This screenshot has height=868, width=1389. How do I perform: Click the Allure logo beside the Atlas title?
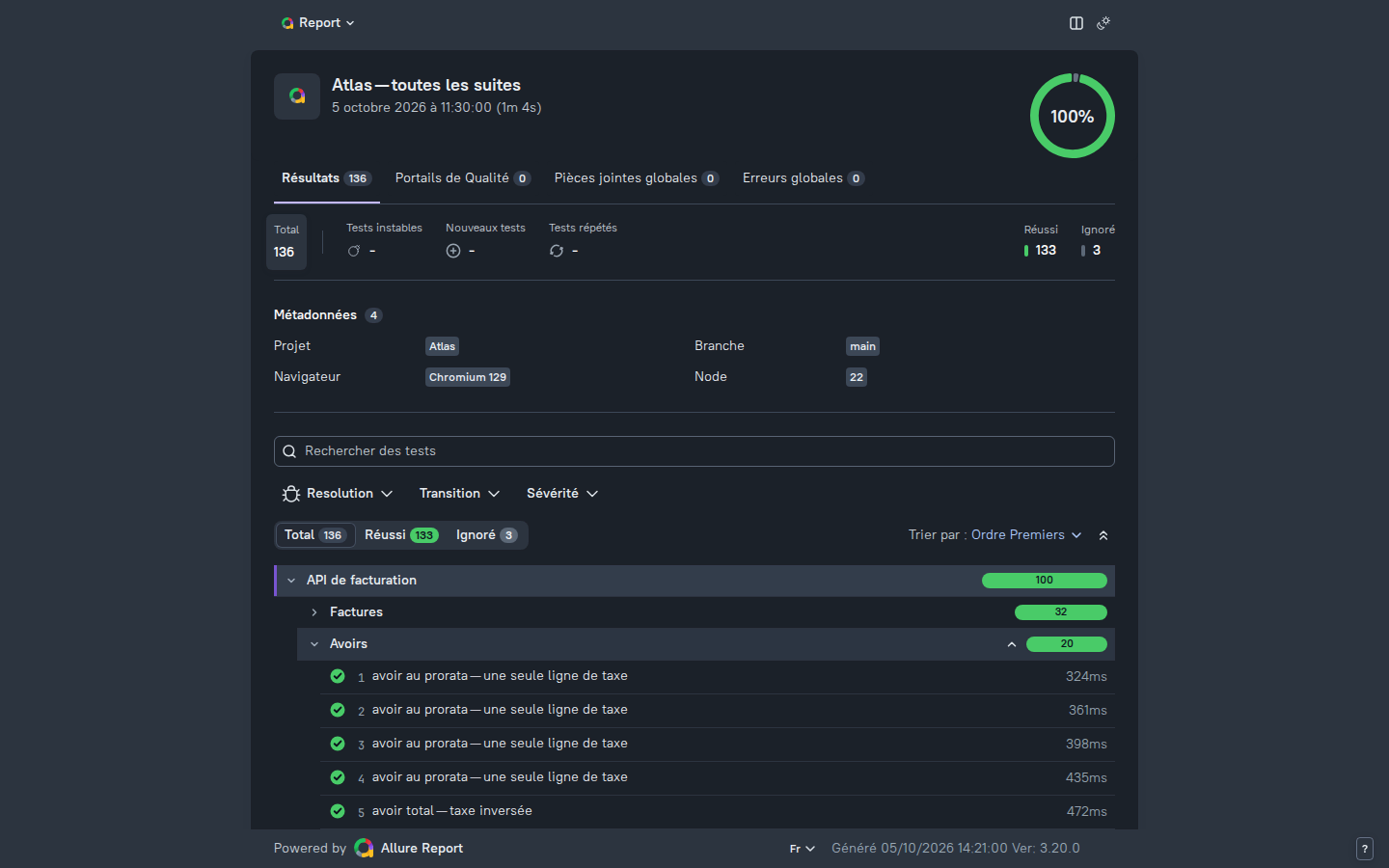click(x=297, y=96)
